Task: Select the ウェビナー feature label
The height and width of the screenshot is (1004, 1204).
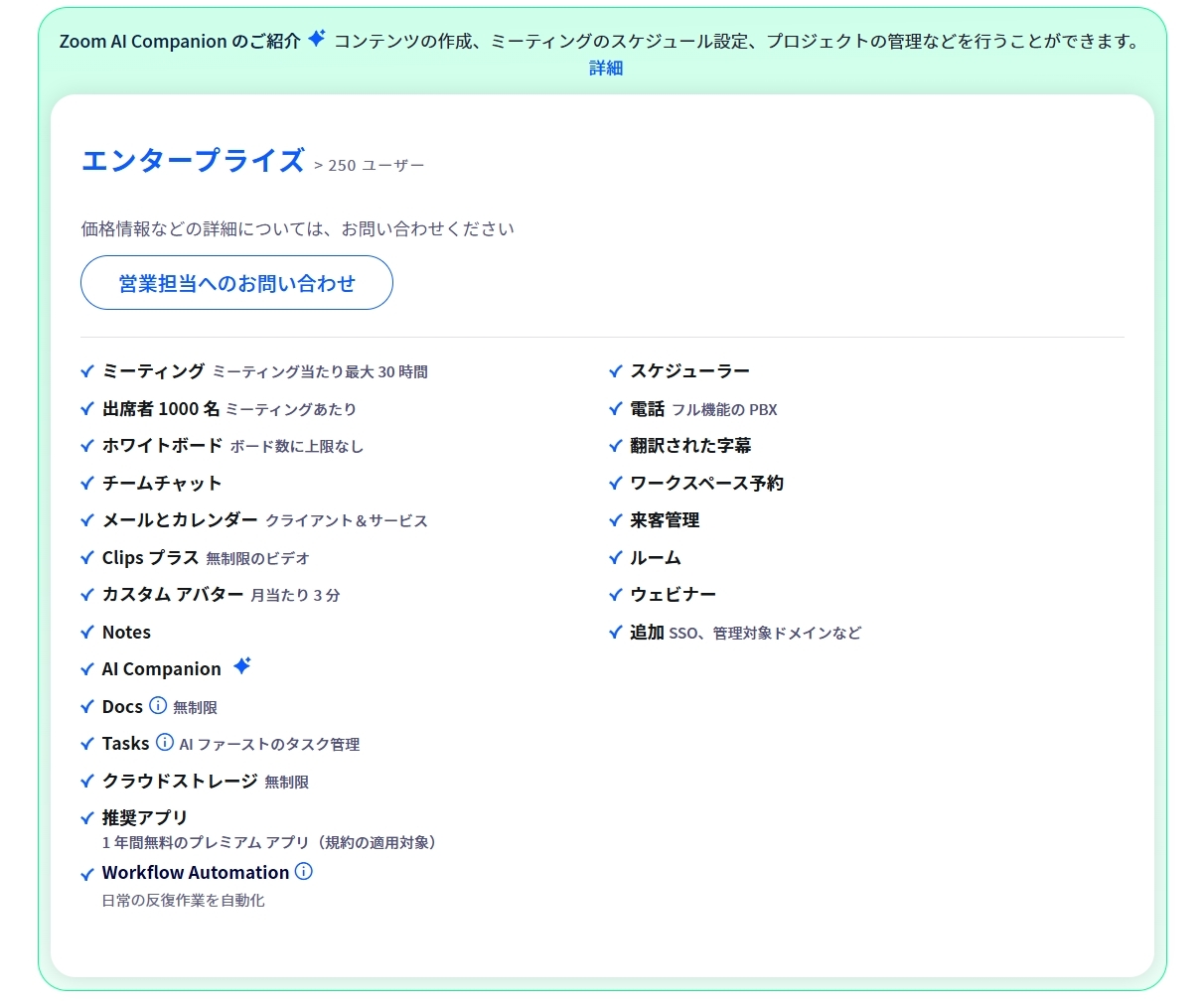Action: coord(673,595)
